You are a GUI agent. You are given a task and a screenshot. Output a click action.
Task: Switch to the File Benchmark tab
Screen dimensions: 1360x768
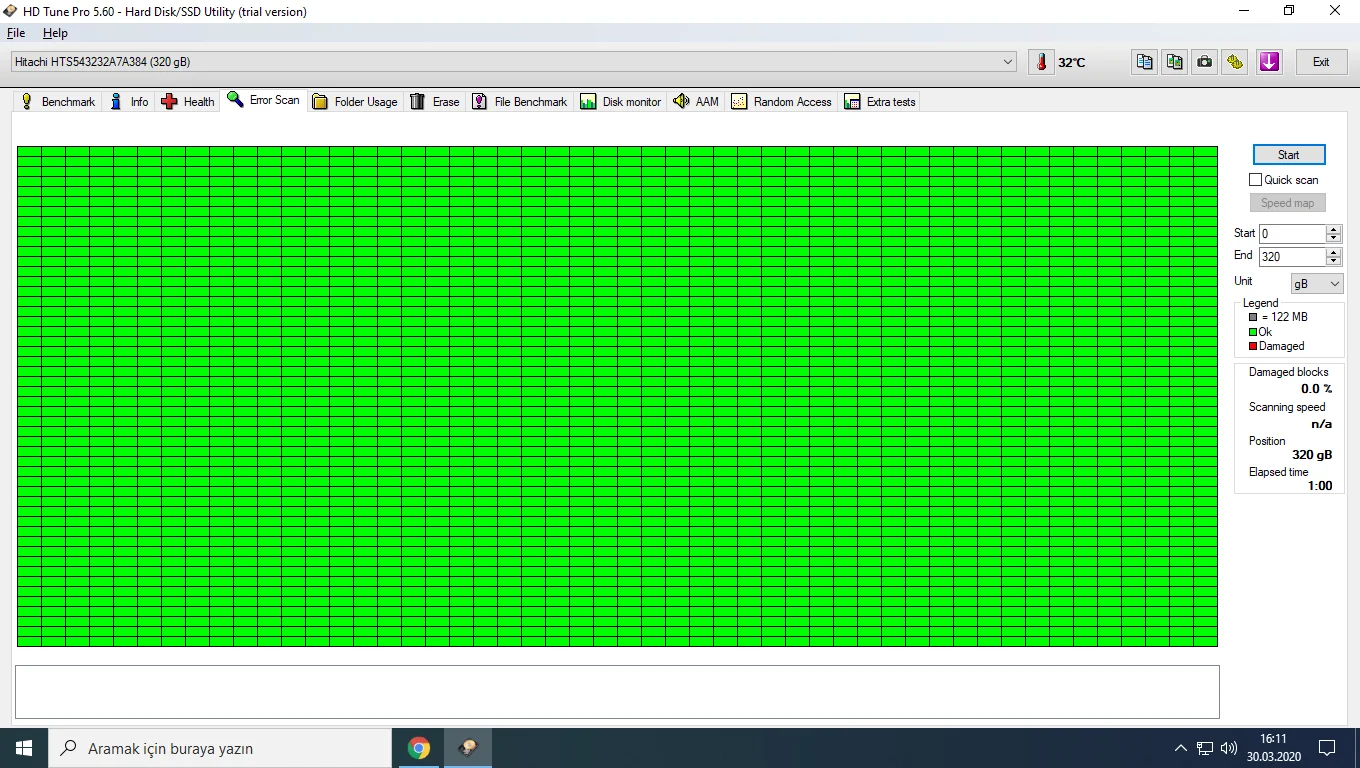coord(520,102)
